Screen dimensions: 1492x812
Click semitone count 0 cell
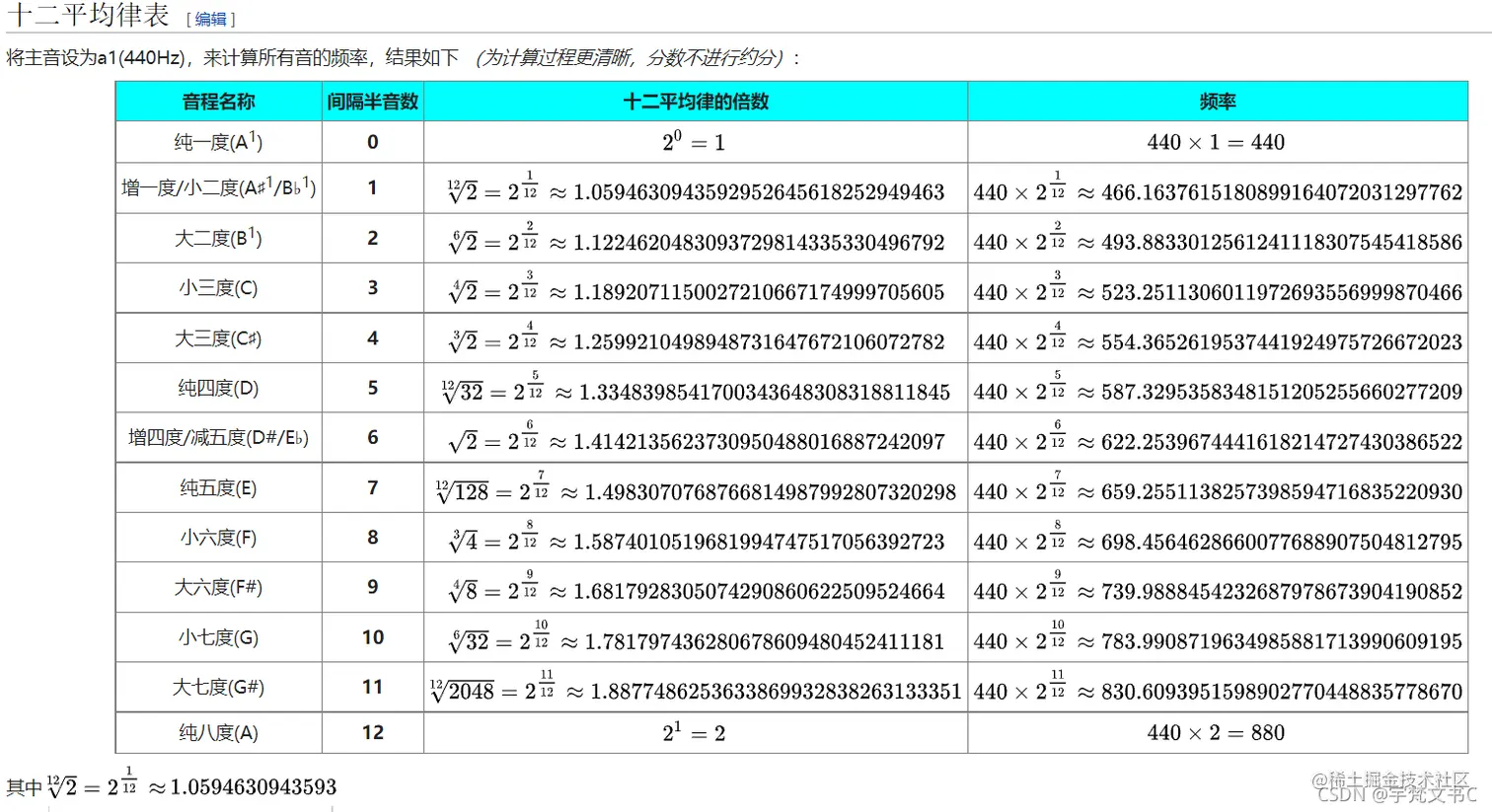(x=373, y=142)
